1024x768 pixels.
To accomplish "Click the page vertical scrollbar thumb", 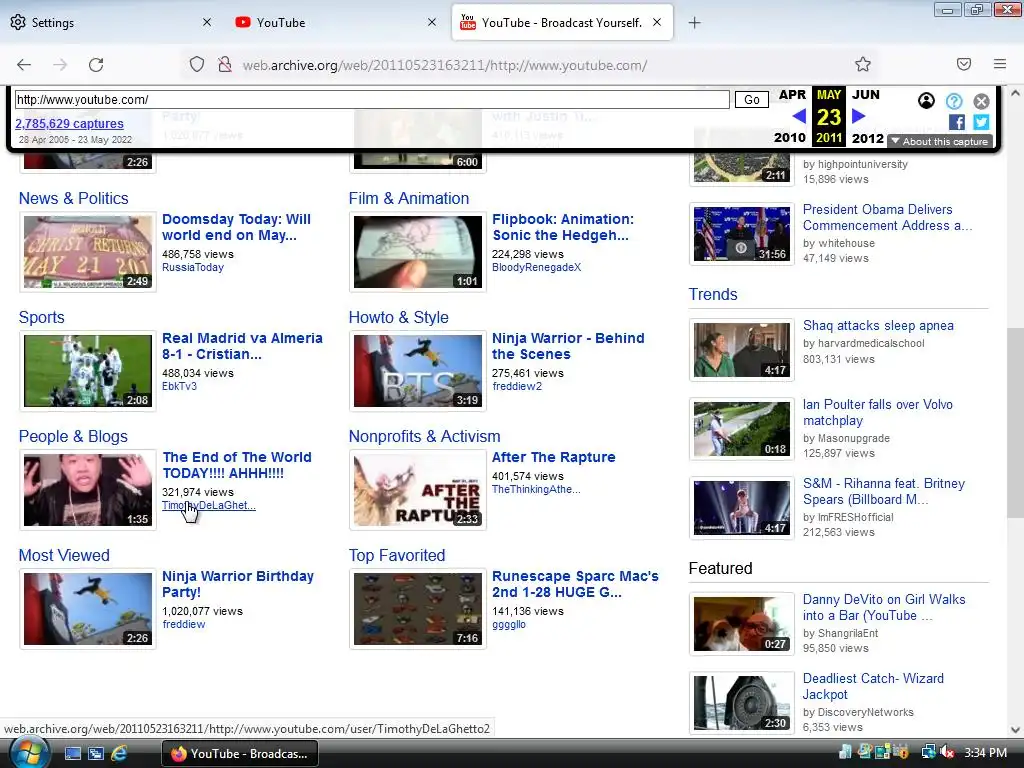I will 1015,421.
